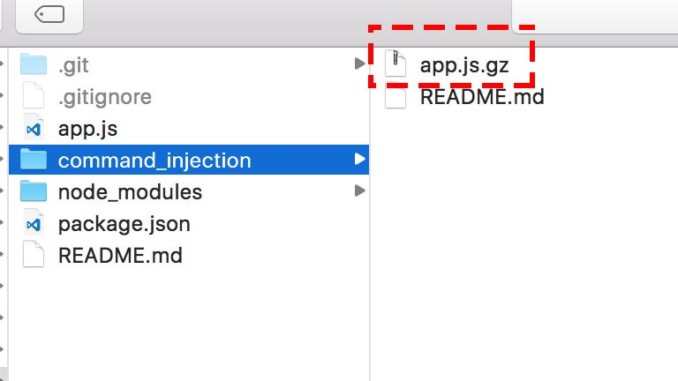Select README.md in the left column
The width and height of the screenshot is (678, 381).
tap(120, 255)
